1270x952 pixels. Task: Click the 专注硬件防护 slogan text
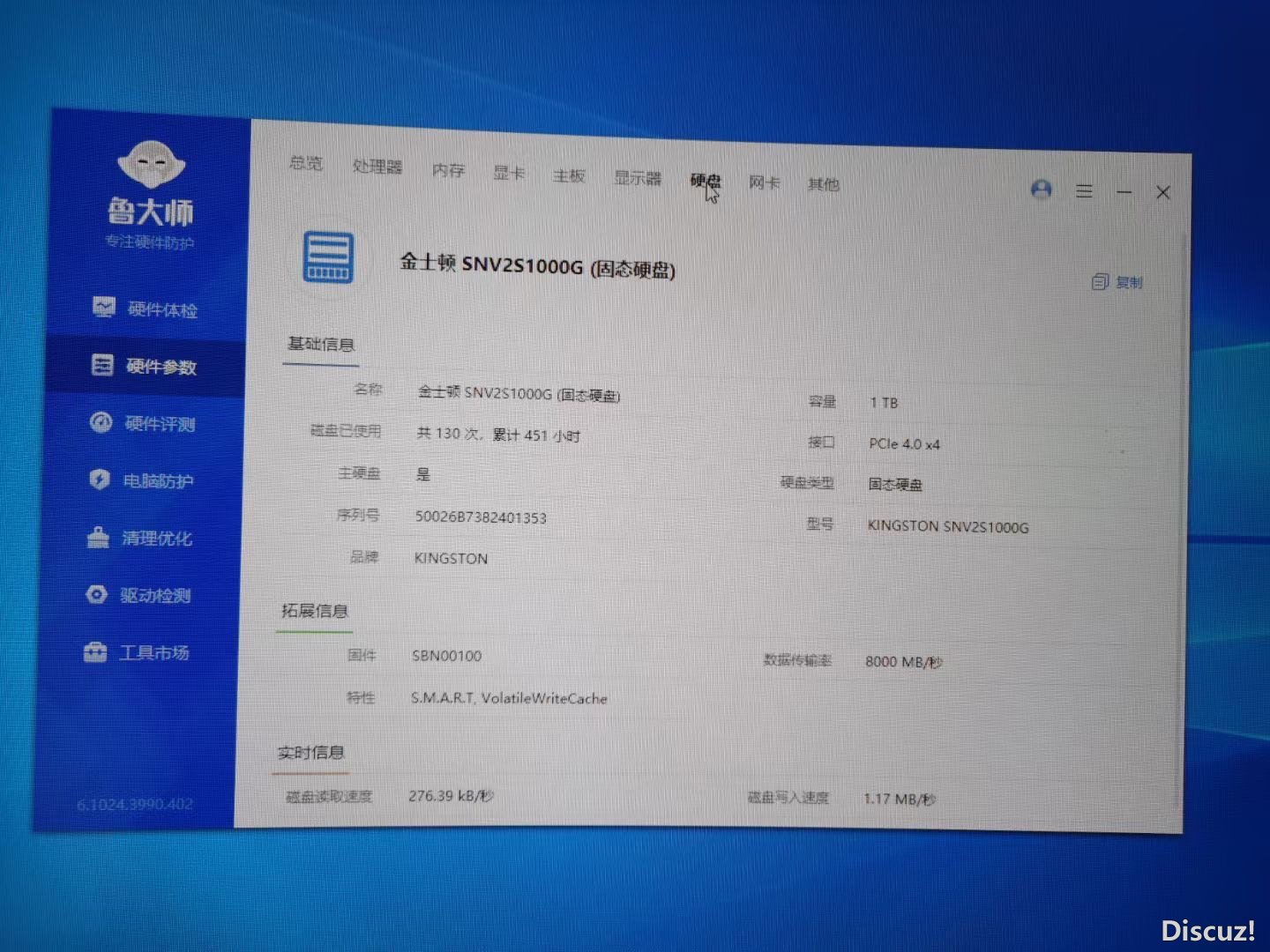pos(149,242)
